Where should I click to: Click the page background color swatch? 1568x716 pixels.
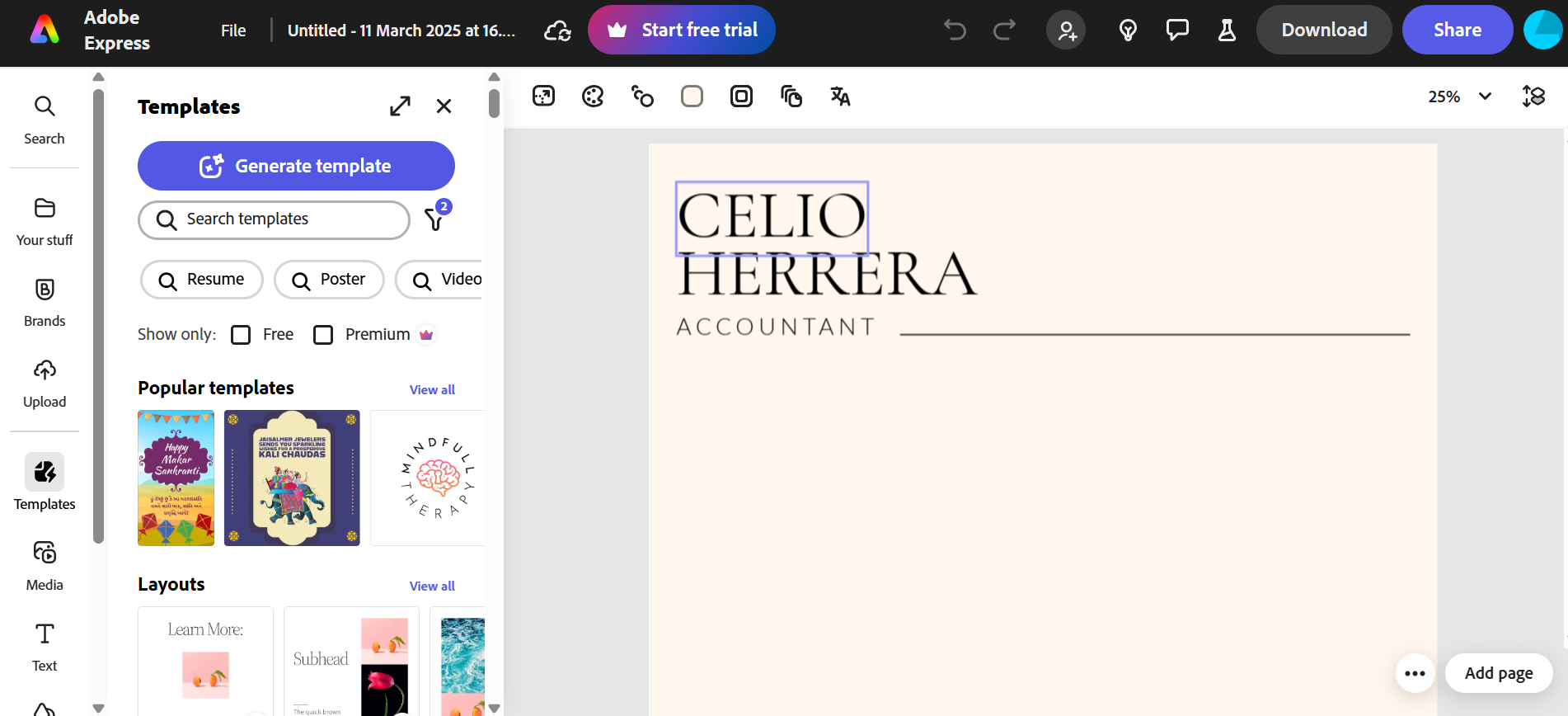(x=692, y=97)
